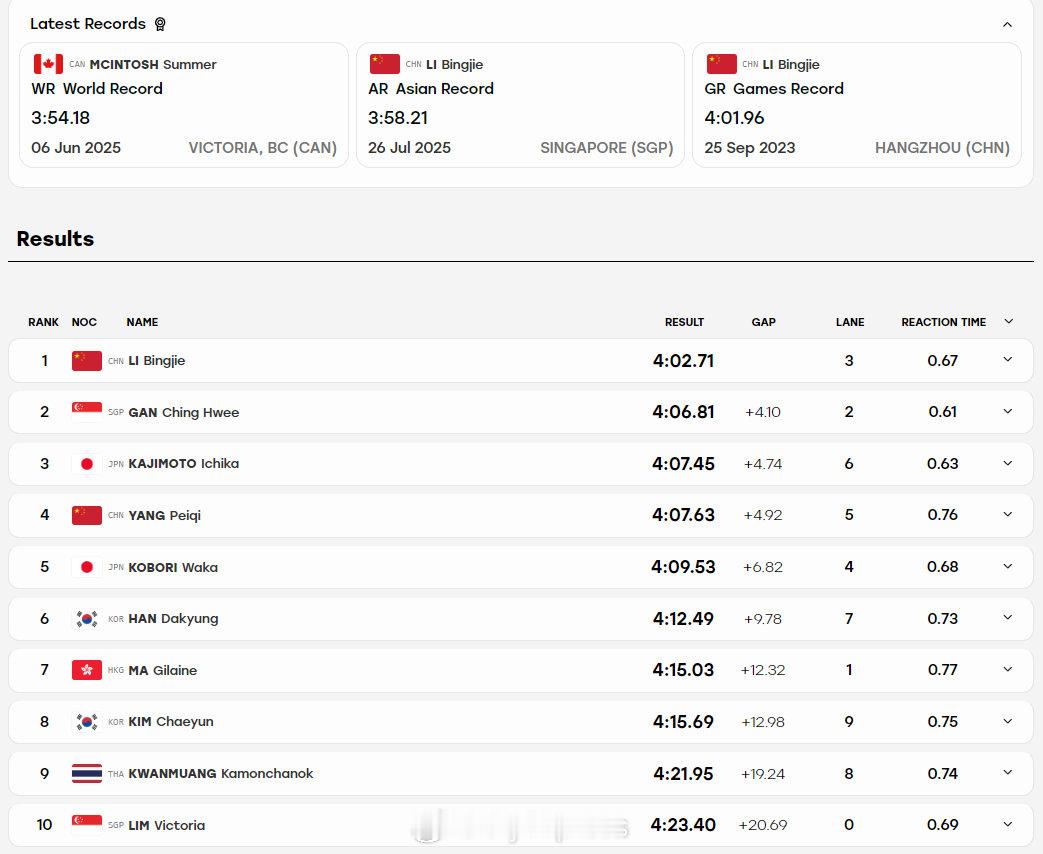The image size is (1043, 854).
Task: Open athlete link KOBORI Waka
Action: pos(173,567)
